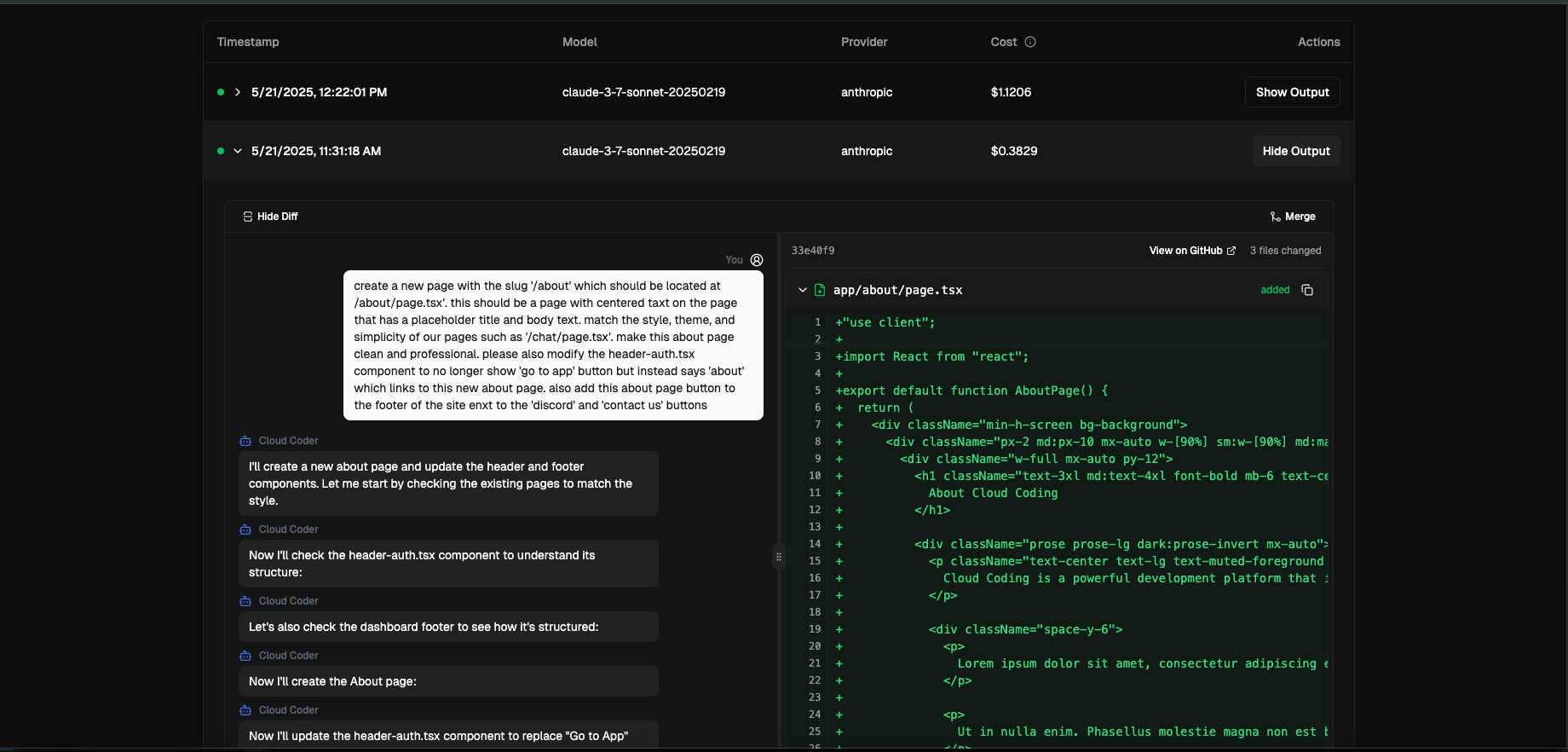Click the first Cloud Coder bot icon
Image resolution: width=1568 pixels, height=752 pixels.
(x=245, y=441)
